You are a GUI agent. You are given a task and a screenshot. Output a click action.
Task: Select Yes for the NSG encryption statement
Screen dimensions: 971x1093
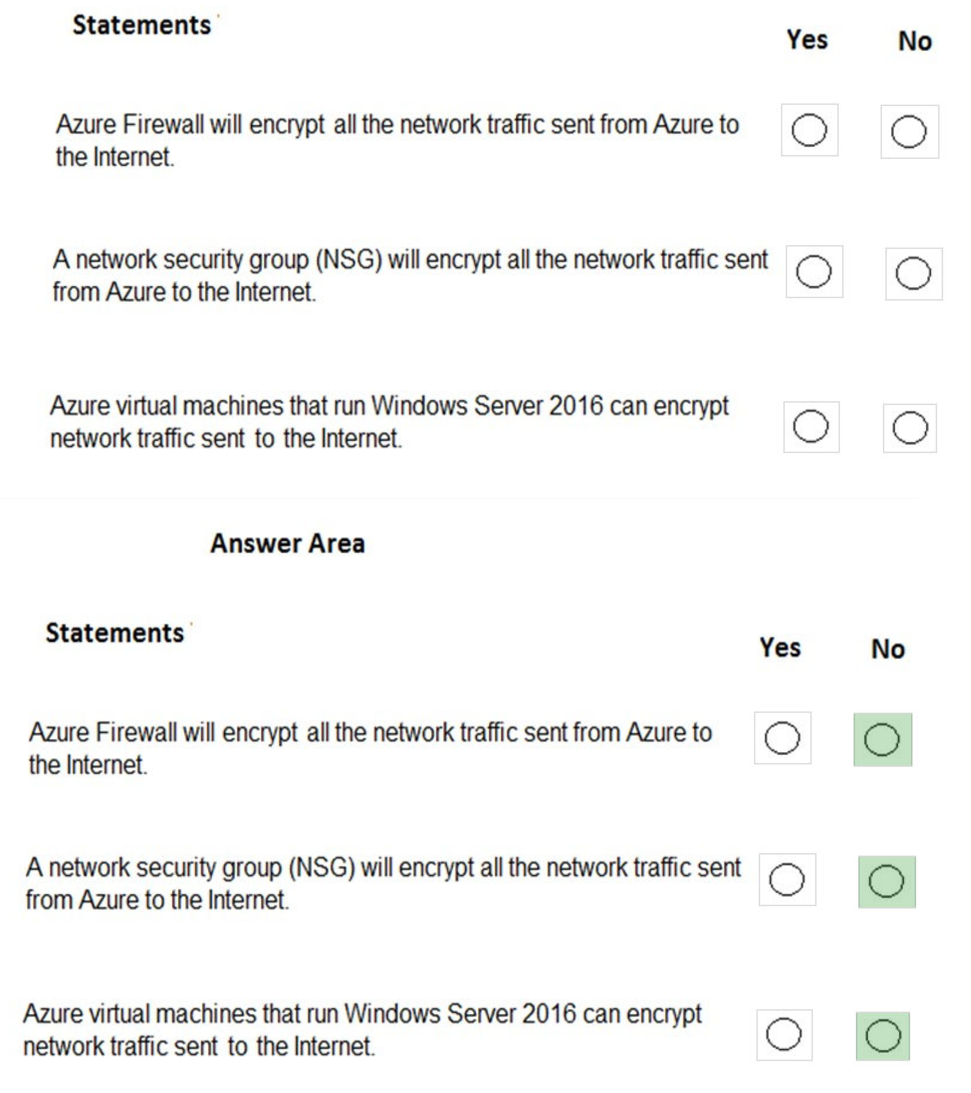[812, 272]
